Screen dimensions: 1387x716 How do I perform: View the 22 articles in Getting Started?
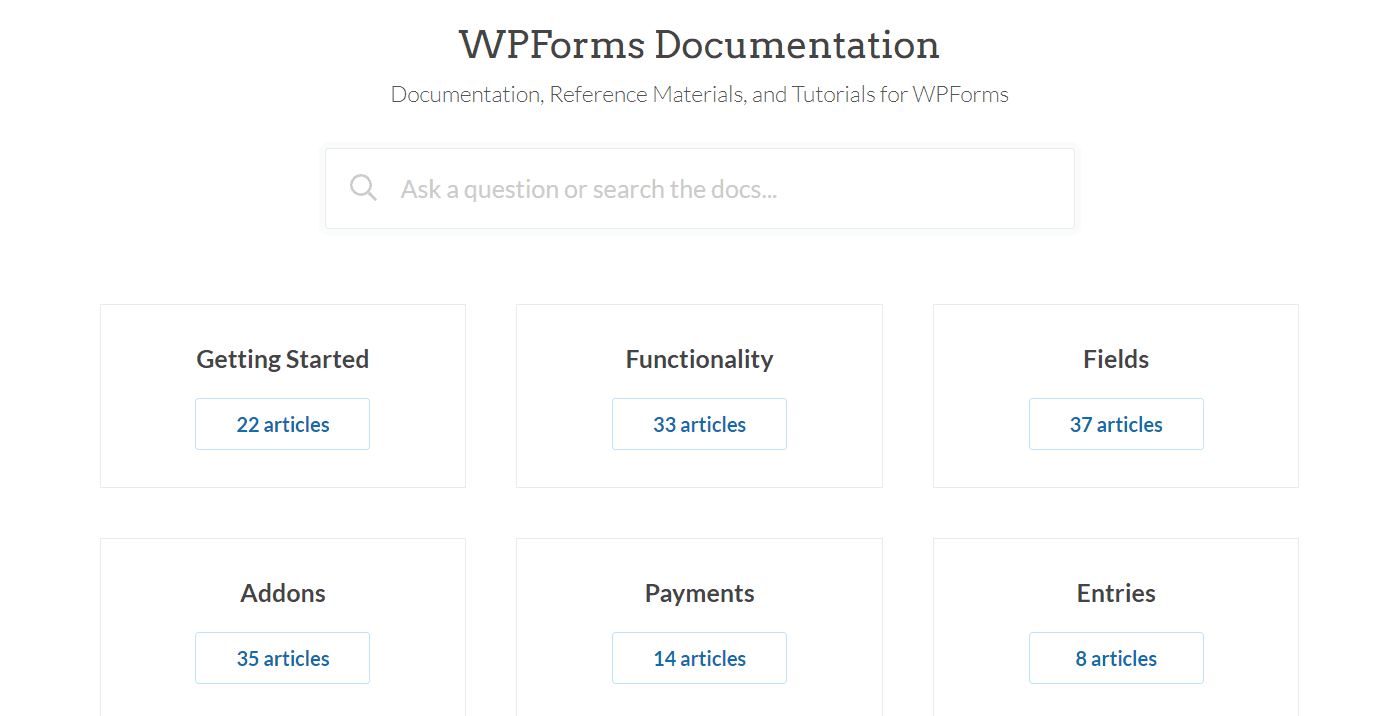coord(283,424)
